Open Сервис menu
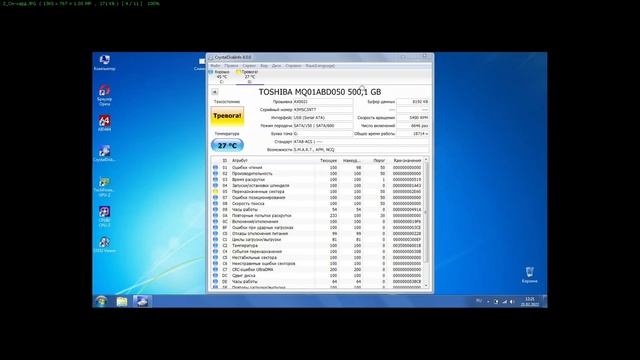 click(x=249, y=66)
